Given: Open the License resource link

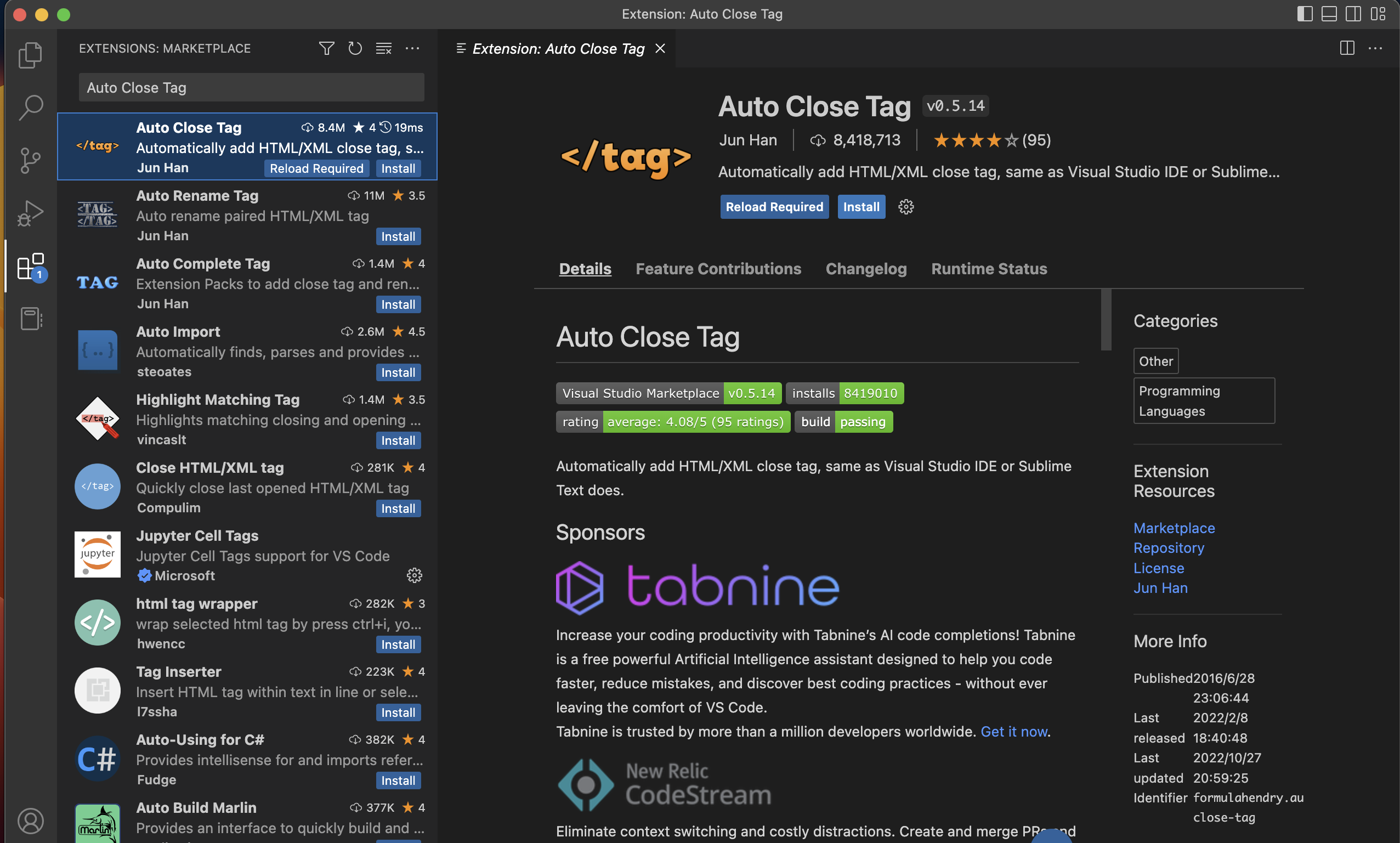Looking at the screenshot, I should tap(1159, 568).
